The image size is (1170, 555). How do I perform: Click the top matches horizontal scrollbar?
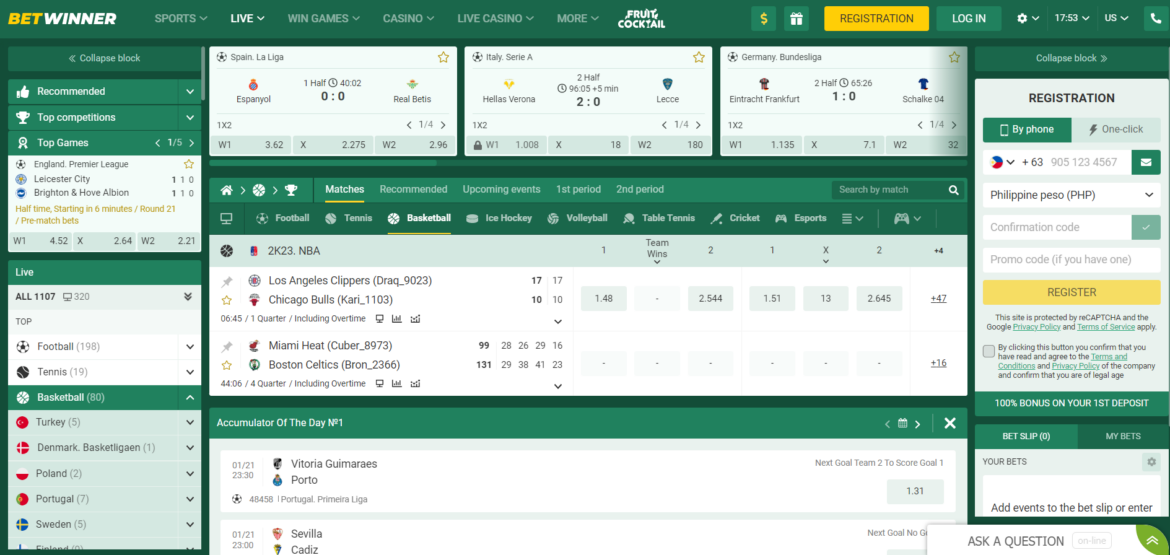[322, 163]
